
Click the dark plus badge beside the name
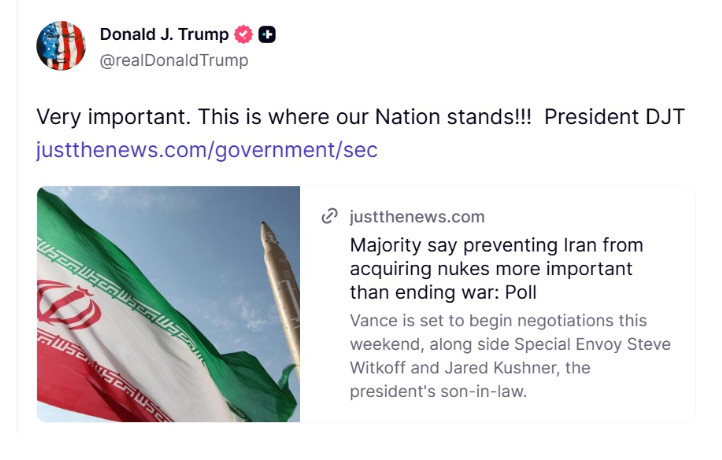coord(267,35)
